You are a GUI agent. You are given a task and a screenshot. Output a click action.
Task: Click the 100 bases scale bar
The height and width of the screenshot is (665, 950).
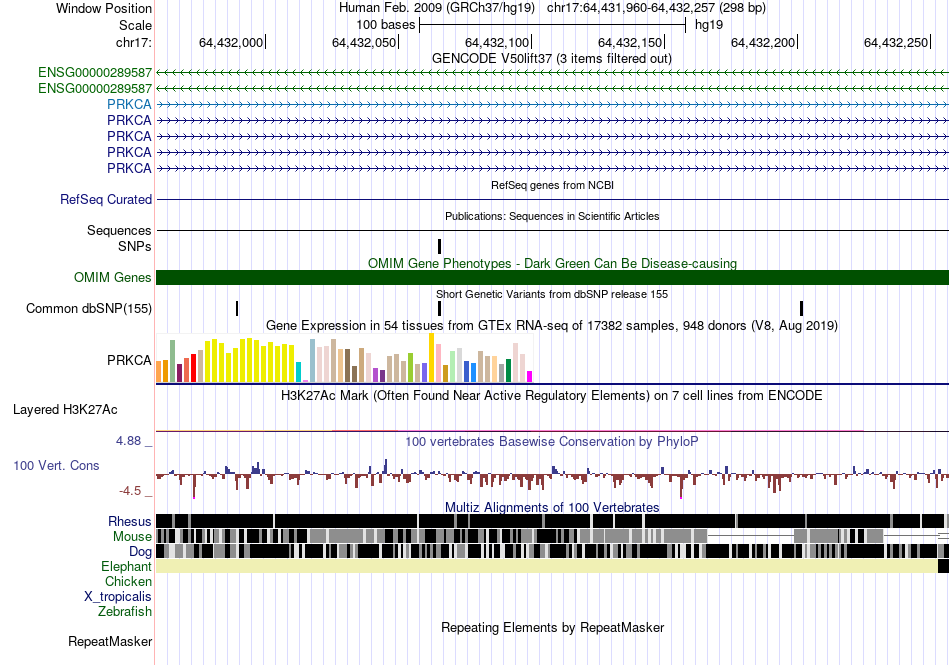(552, 25)
